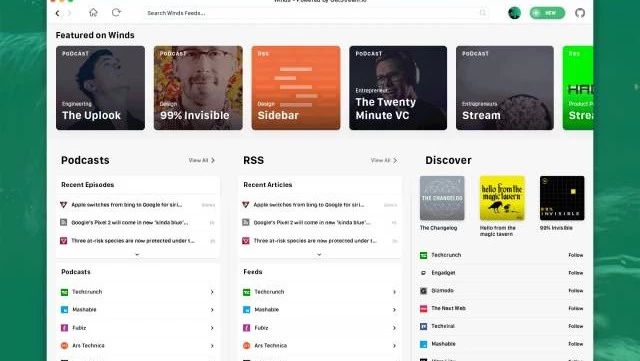Open Ars Technica icon in Feeds list
Image resolution: width=640 pixels, height=361 pixels.
(247, 345)
